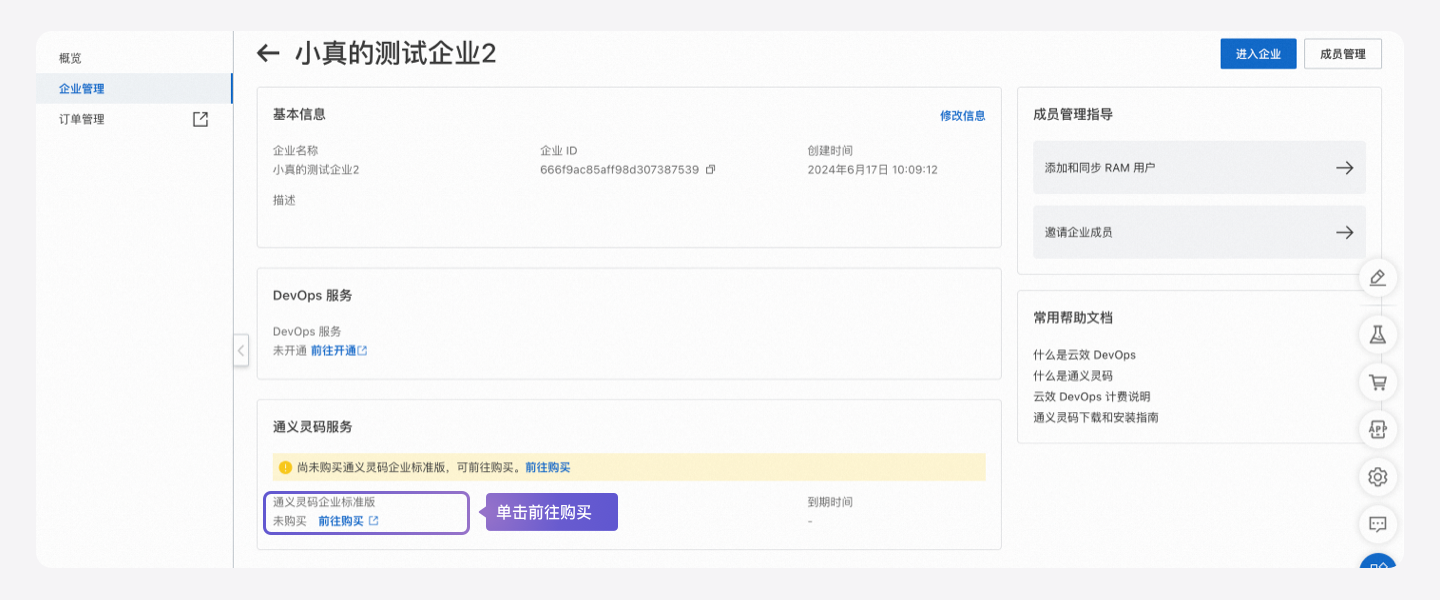1440x600 pixels.
Task: Open 订单管理 in the left sidebar
Action: [81, 119]
